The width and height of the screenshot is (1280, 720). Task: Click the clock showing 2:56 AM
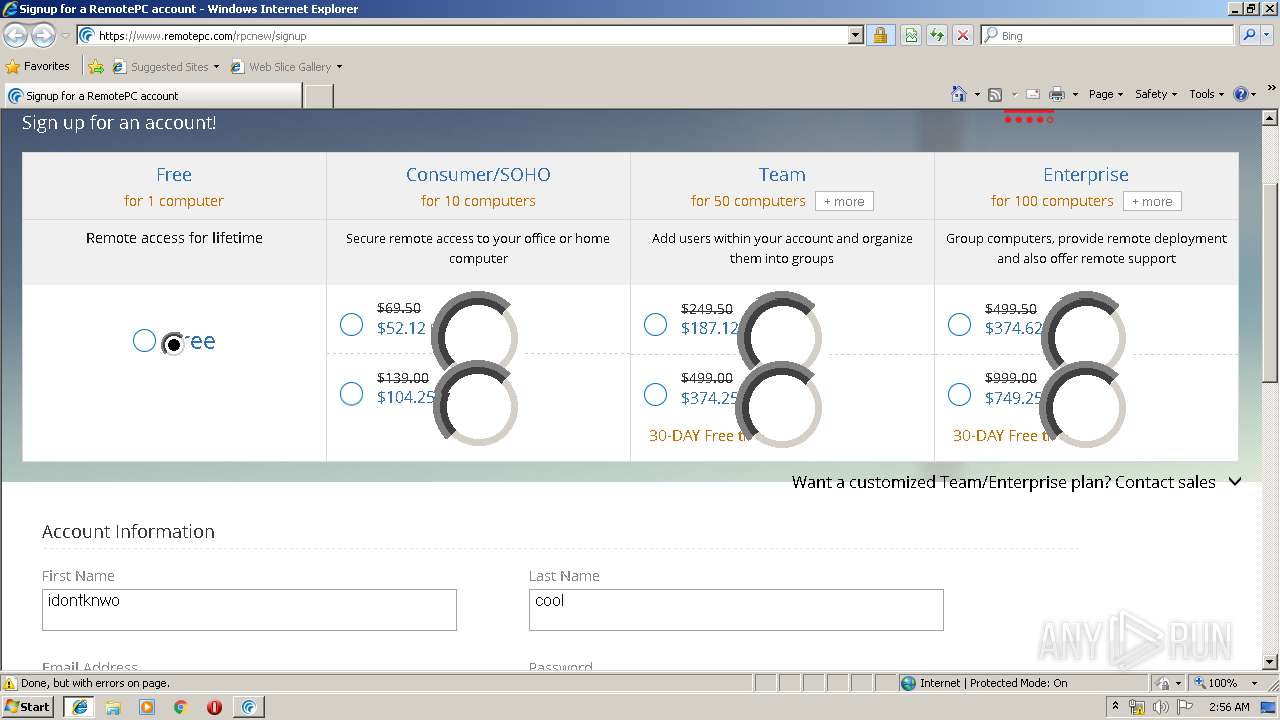pyautogui.click(x=1229, y=707)
